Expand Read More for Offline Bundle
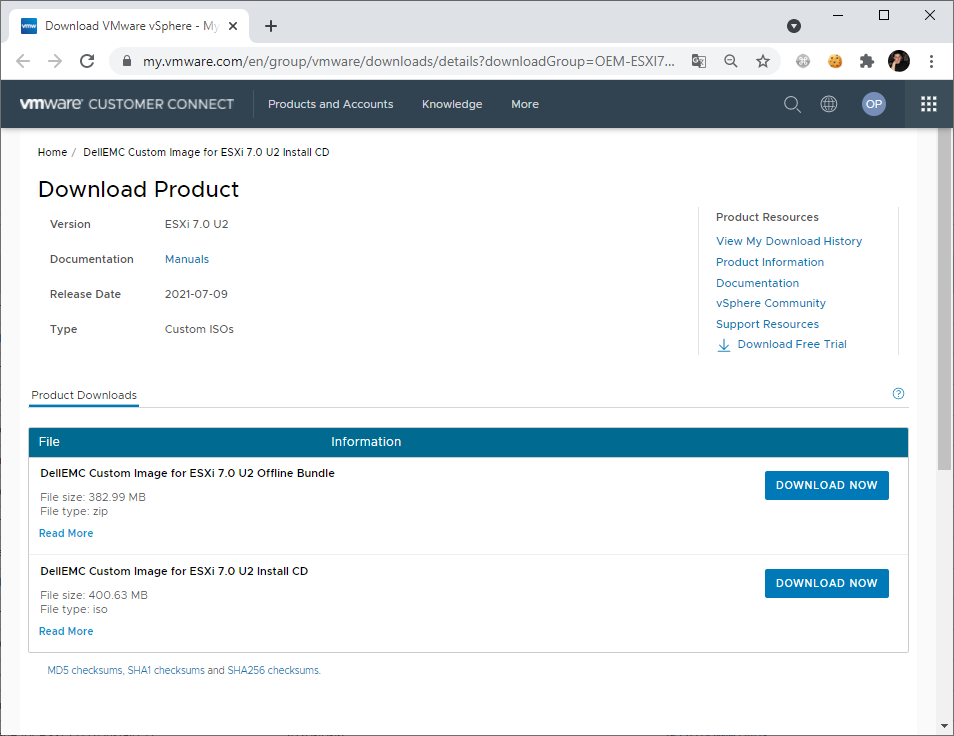Image resolution: width=954 pixels, height=736 pixels. [x=66, y=533]
